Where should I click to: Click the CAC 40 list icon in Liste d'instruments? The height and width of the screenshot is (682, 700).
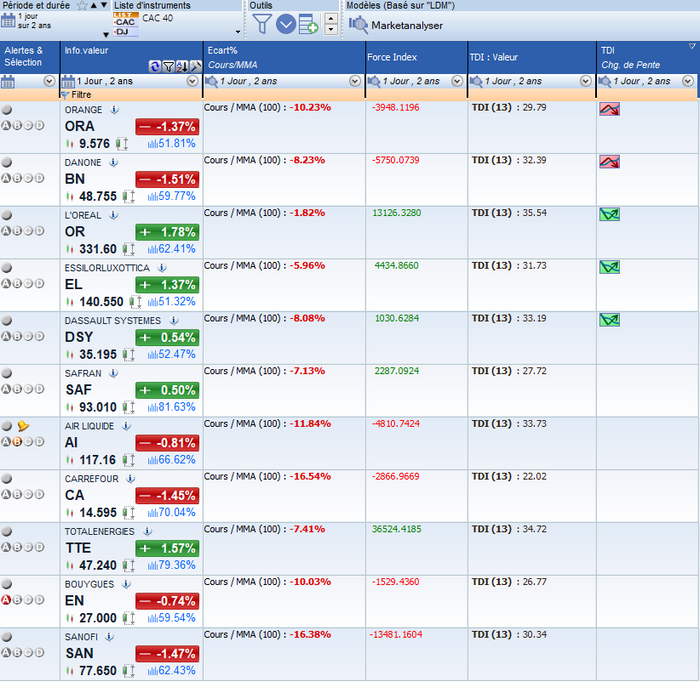[125, 25]
